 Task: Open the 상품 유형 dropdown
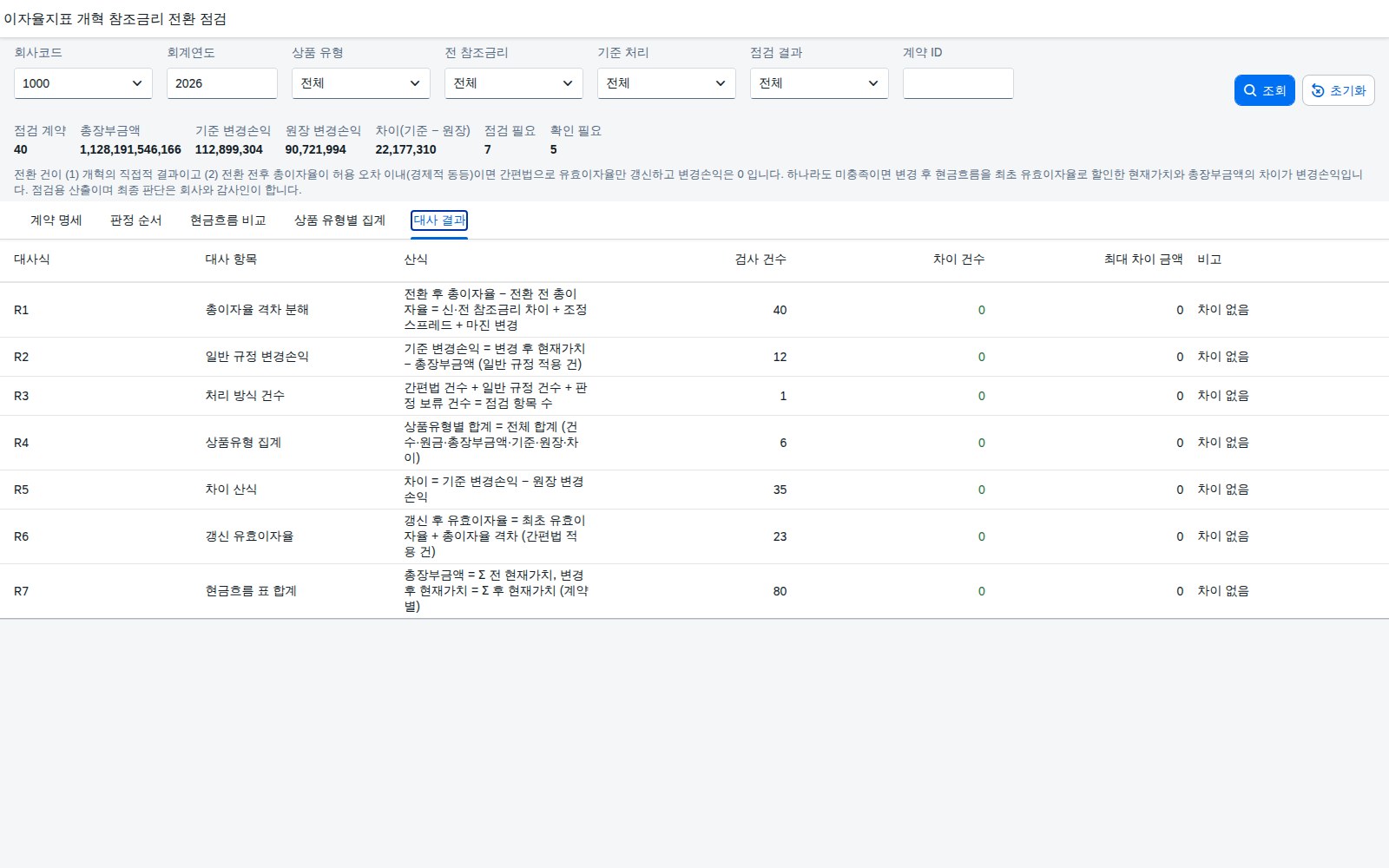[361, 83]
